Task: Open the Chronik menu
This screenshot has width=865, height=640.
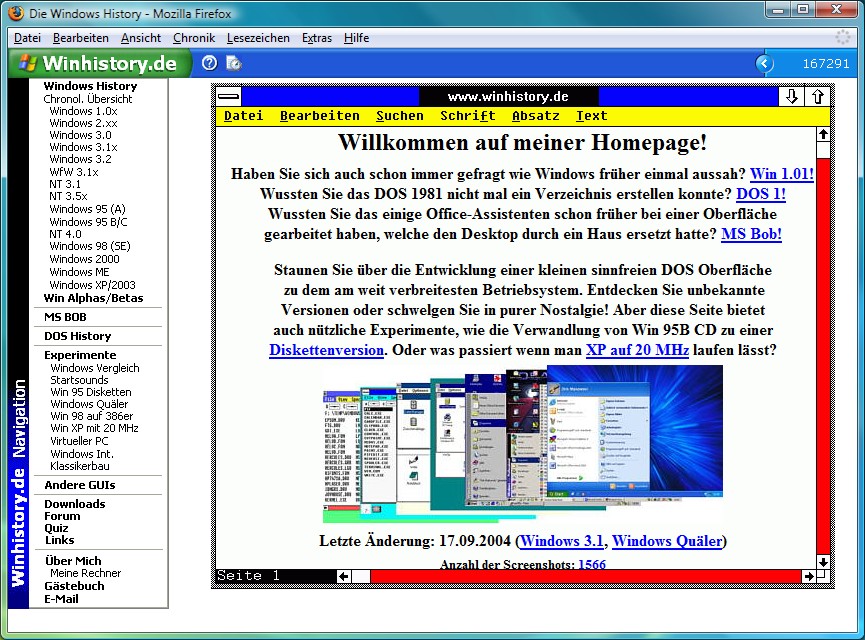Action: [x=194, y=38]
